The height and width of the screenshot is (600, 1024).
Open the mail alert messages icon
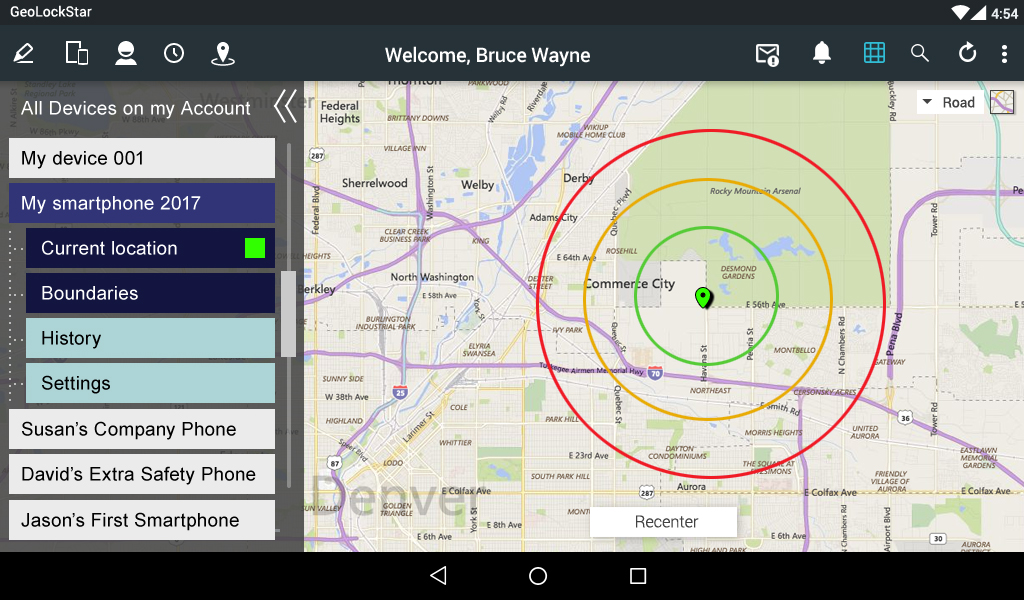(x=767, y=54)
